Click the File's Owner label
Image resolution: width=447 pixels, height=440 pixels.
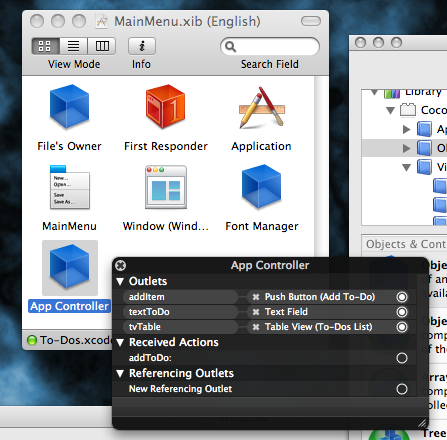pyautogui.click(x=69, y=146)
